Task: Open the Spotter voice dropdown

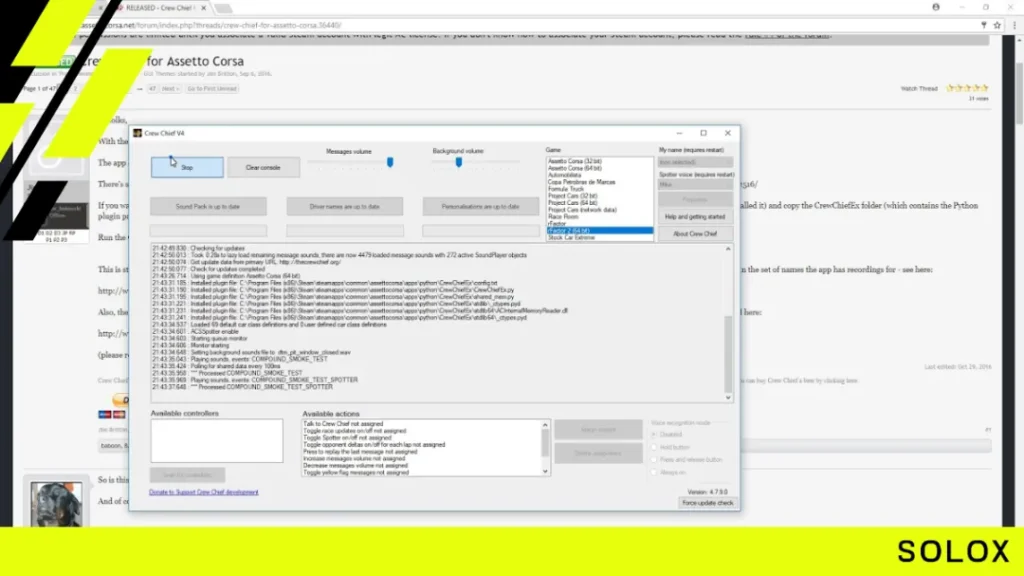Action: tap(695, 185)
